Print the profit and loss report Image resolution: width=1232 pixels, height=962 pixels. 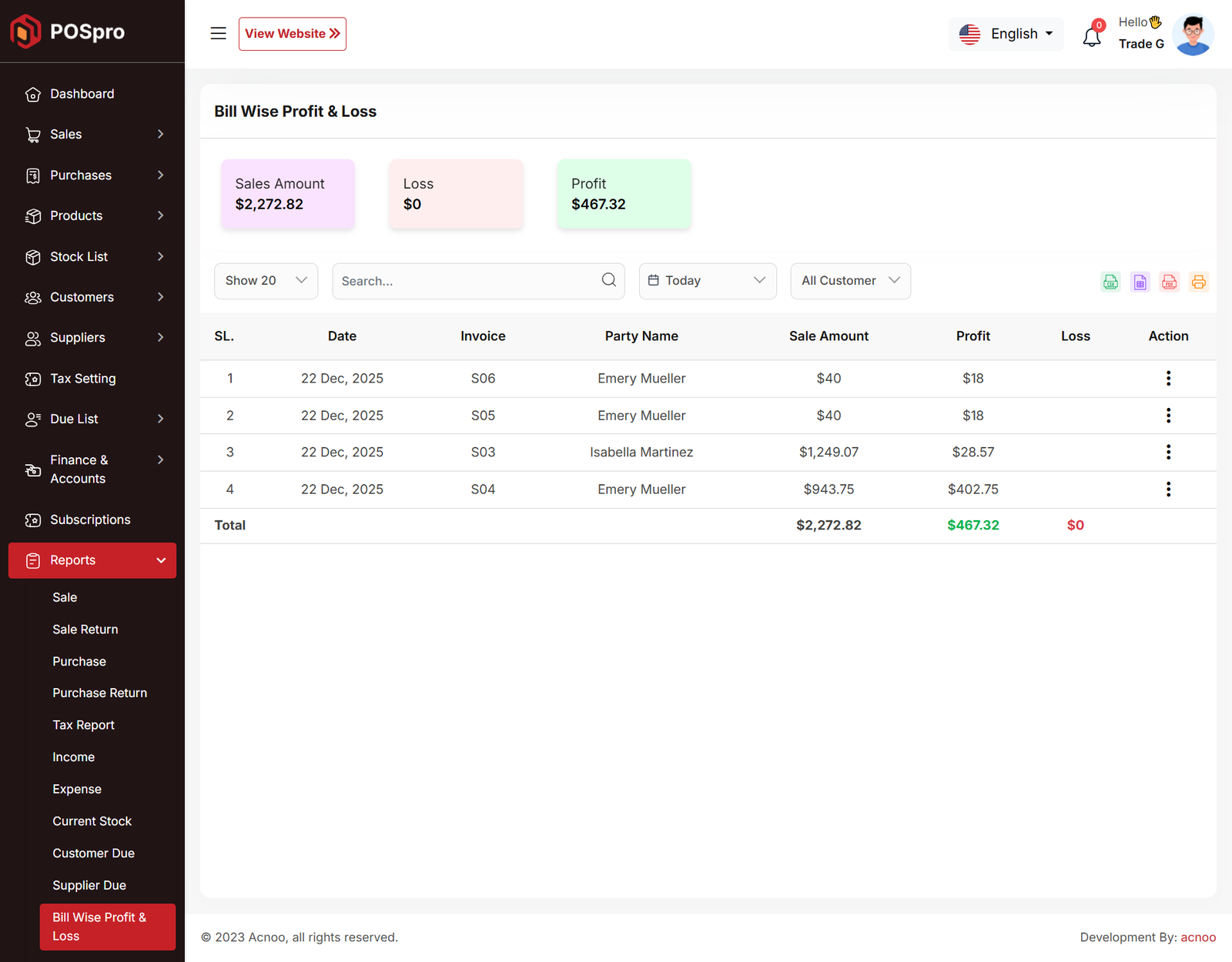pos(1198,282)
